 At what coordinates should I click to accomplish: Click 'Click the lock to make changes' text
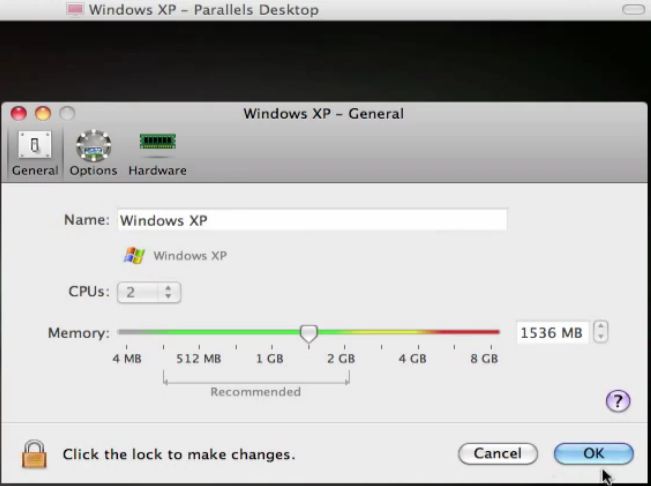pyautogui.click(x=179, y=454)
